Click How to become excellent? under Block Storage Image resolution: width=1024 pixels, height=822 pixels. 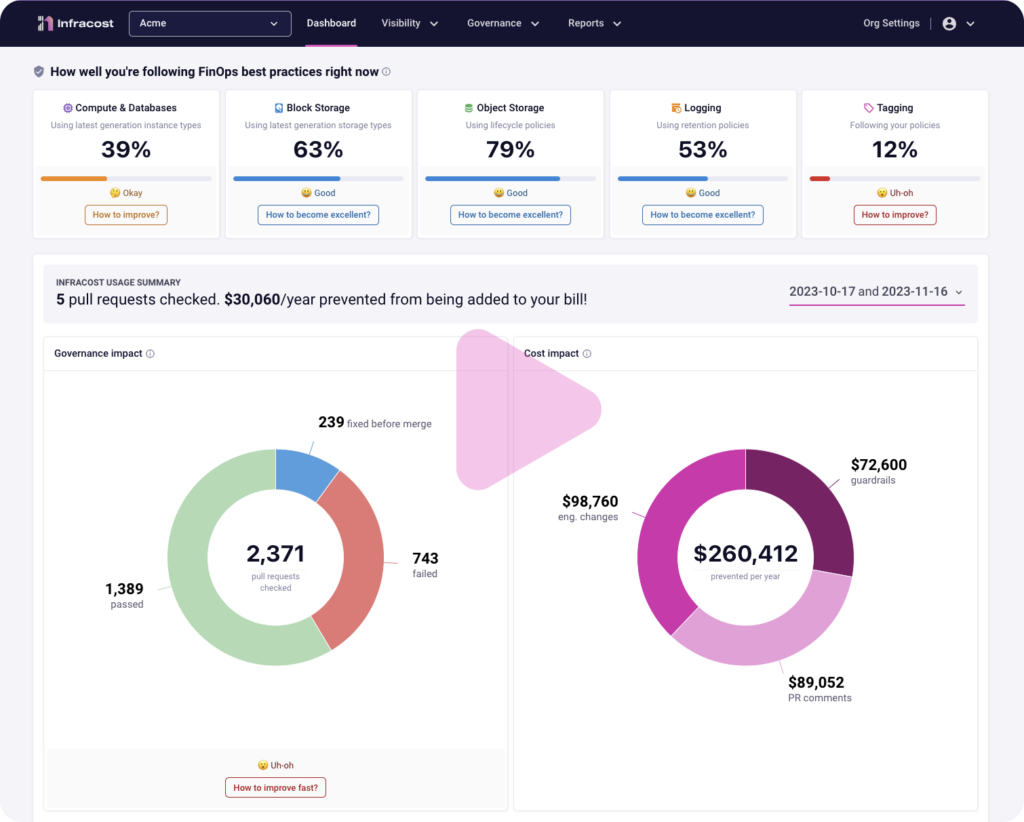point(318,215)
